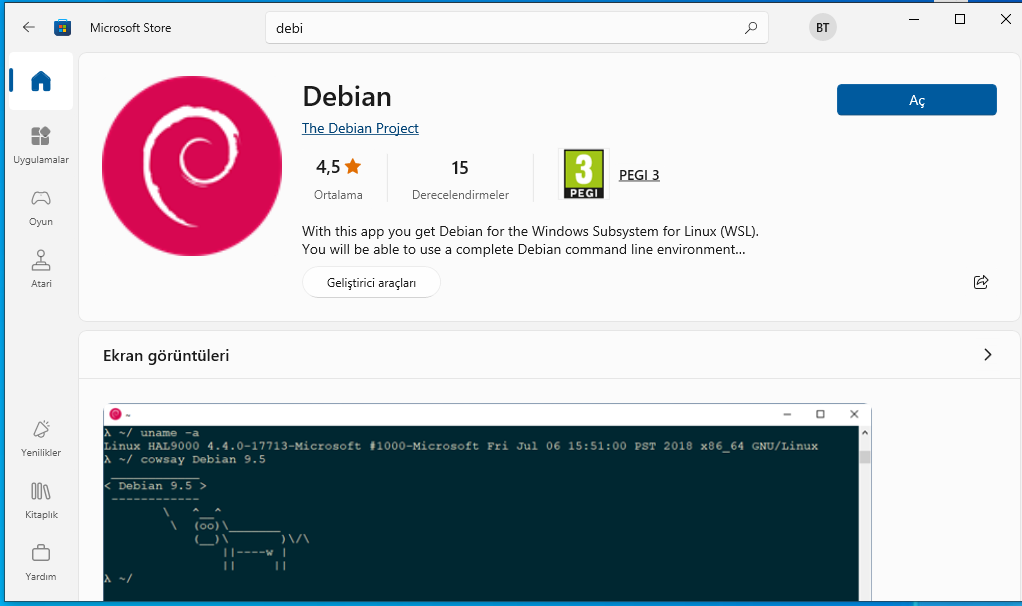The image size is (1022, 606).
Task: Click the Debian app title
Action: click(x=347, y=96)
